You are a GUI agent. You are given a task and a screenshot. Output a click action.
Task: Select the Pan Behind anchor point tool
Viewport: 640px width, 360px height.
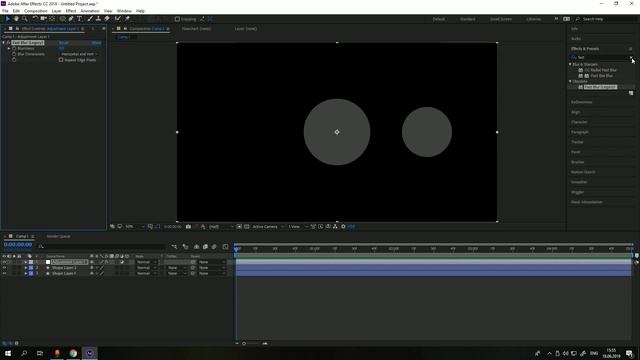pyautogui.click(x=52, y=19)
